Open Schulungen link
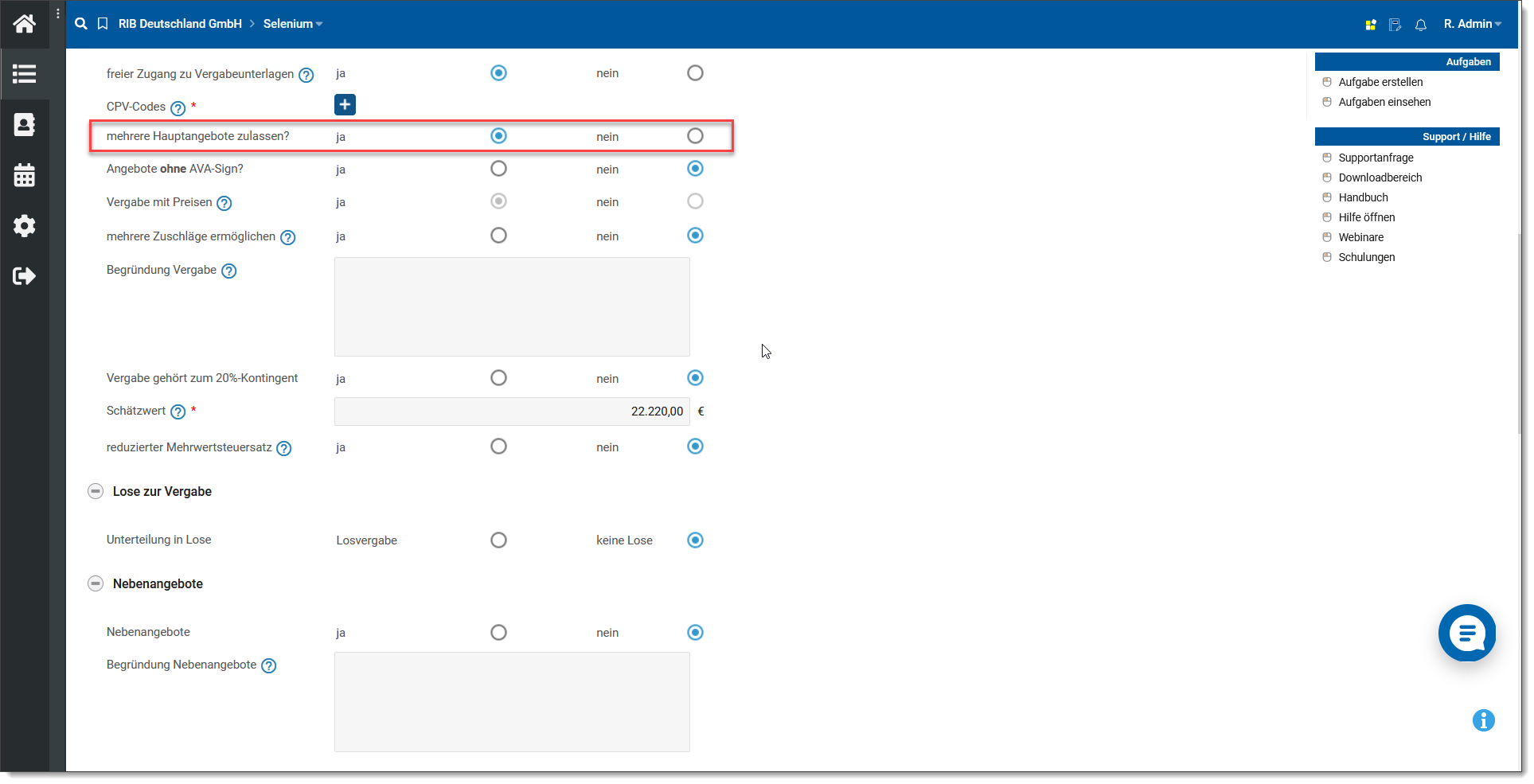Screen dimensions: 1534x784 (1366, 257)
